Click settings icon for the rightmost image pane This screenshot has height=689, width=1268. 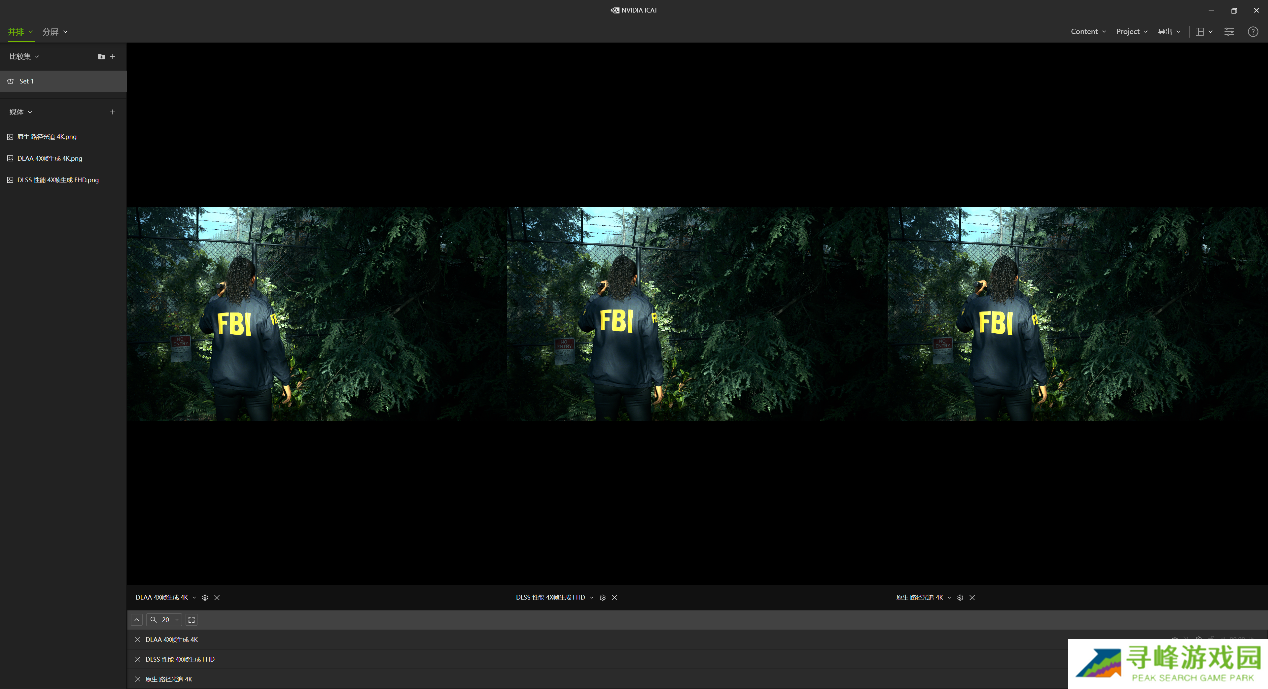(x=960, y=598)
